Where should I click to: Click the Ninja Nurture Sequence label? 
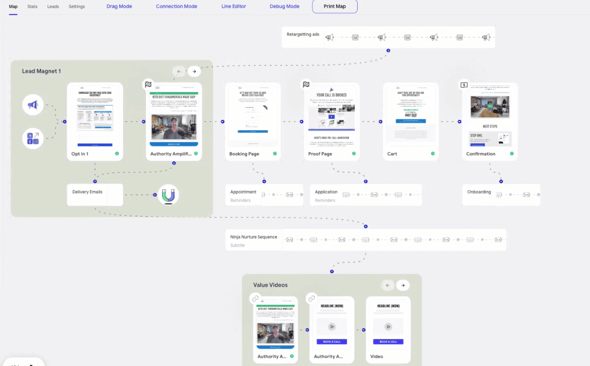click(254, 237)
